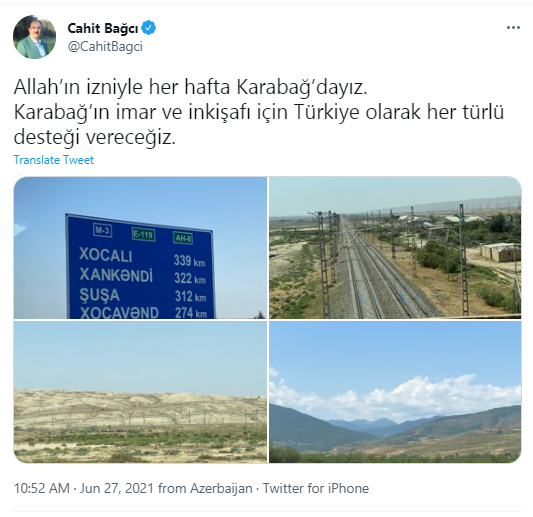Enlarge the mountains and clouds photo
The image size is (533, 517).
pyautogui.click(x=395, y=392)
